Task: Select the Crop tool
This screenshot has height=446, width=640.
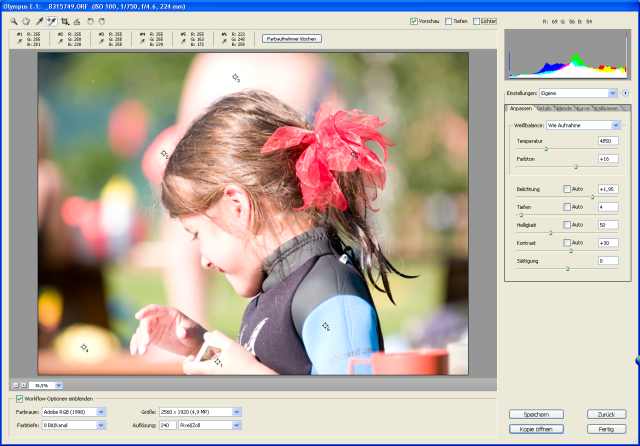Action: coord(64,20)
